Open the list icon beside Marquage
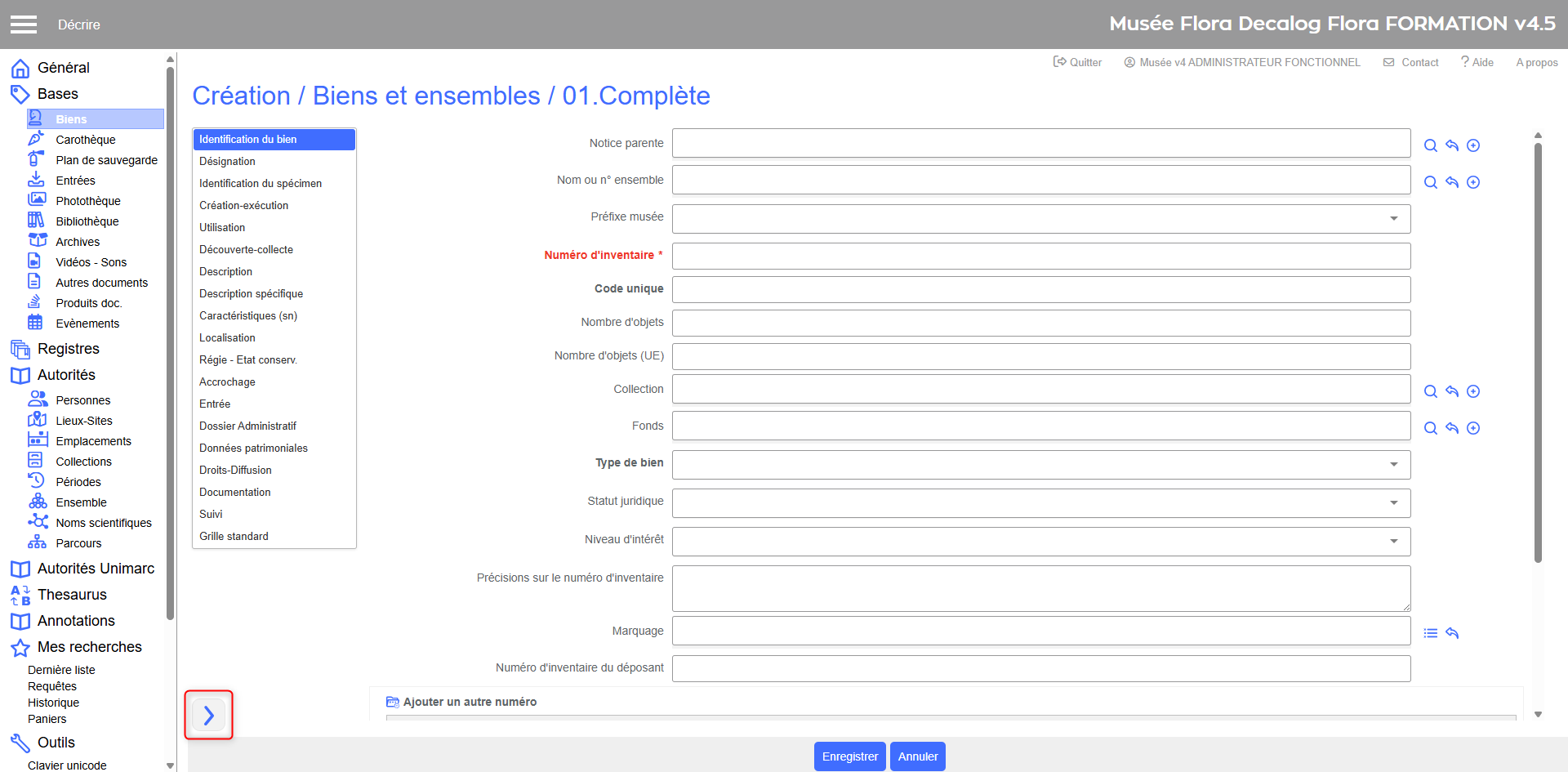The height and width of the screenshot is (772, 1568). point(1430,633)
